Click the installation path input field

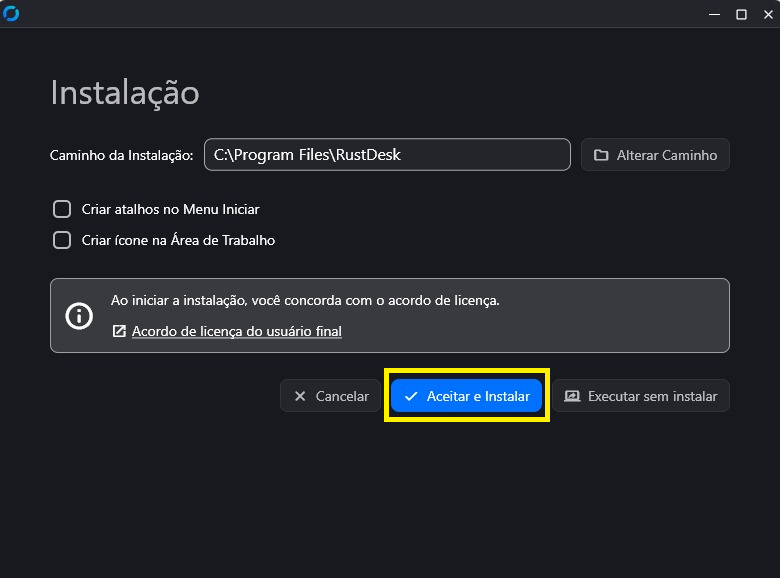click(x=387, y=155)
